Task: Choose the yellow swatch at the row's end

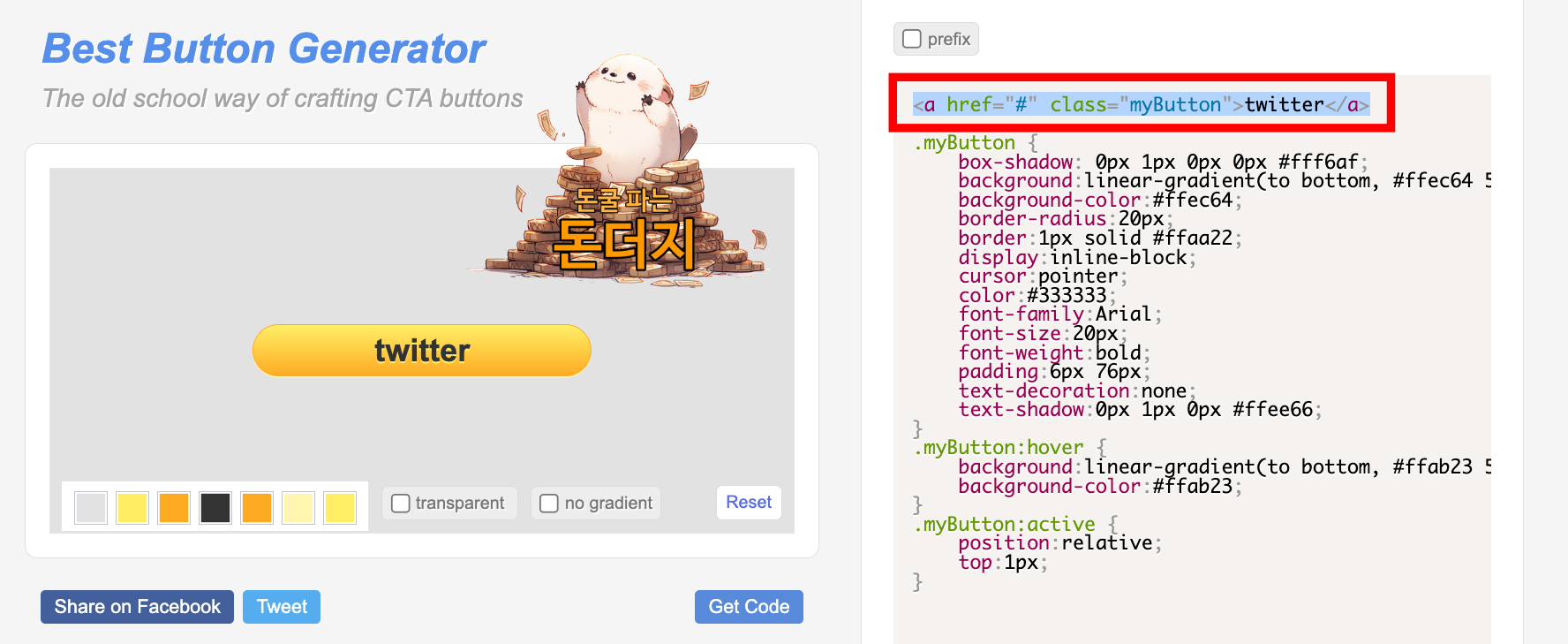Action: click(x=340, y=508)
